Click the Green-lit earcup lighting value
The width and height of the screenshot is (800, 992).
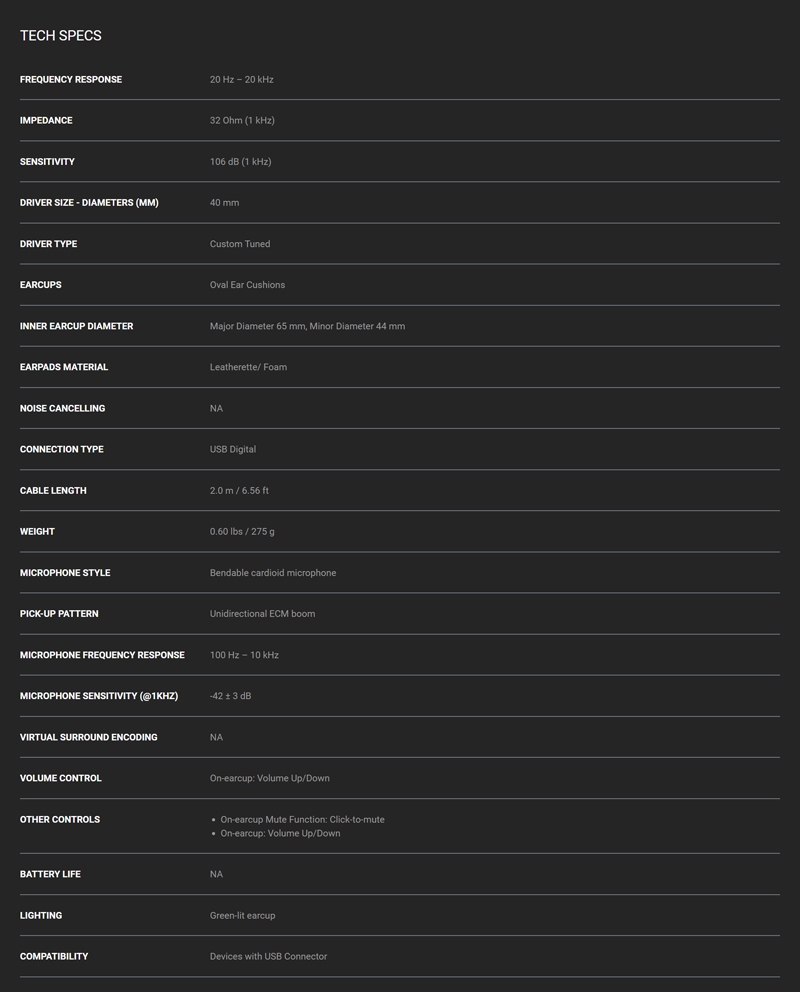pos(242,915)
